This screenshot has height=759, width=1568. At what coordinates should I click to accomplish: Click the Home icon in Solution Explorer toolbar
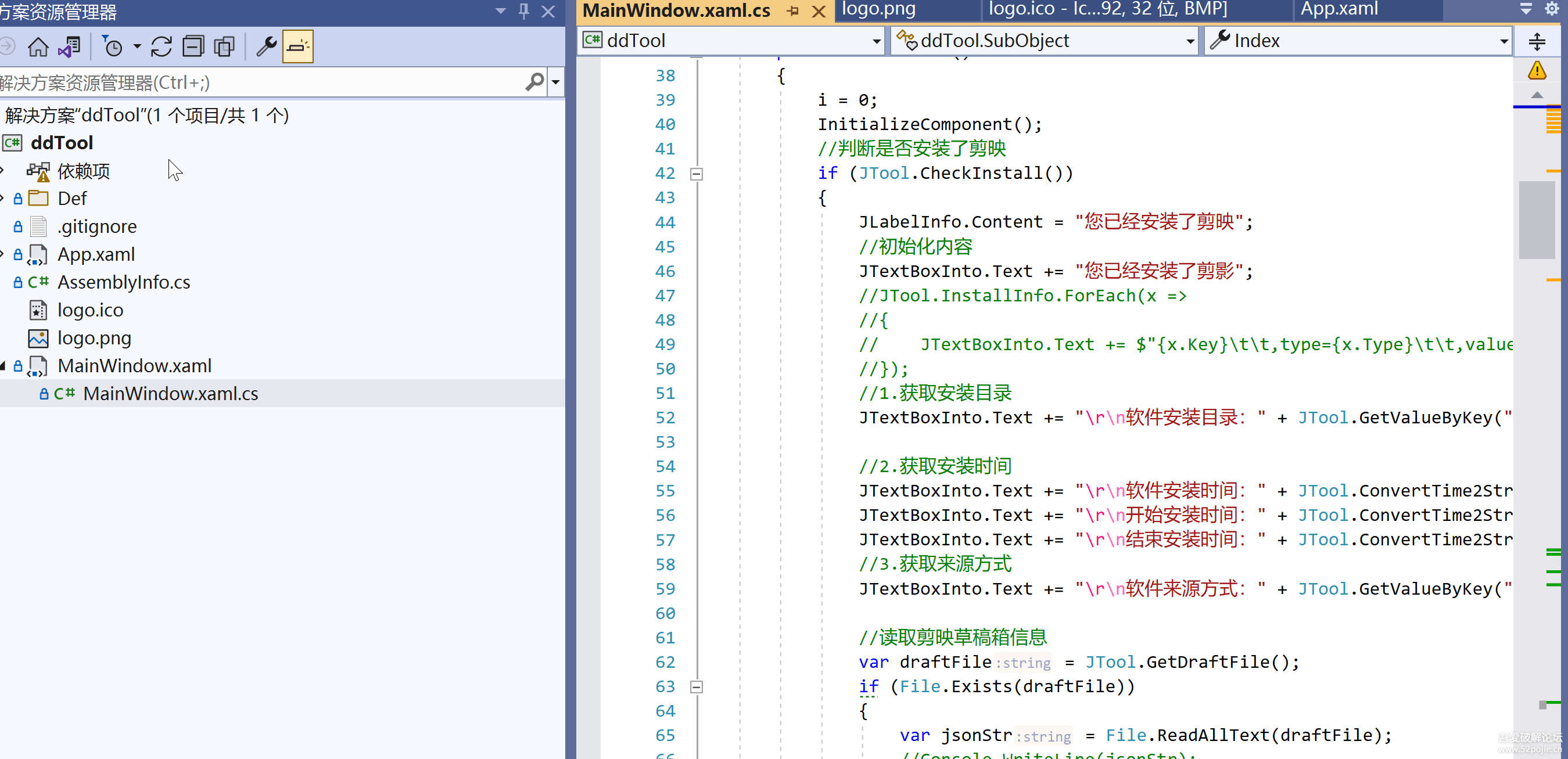(x=38, y=47)
